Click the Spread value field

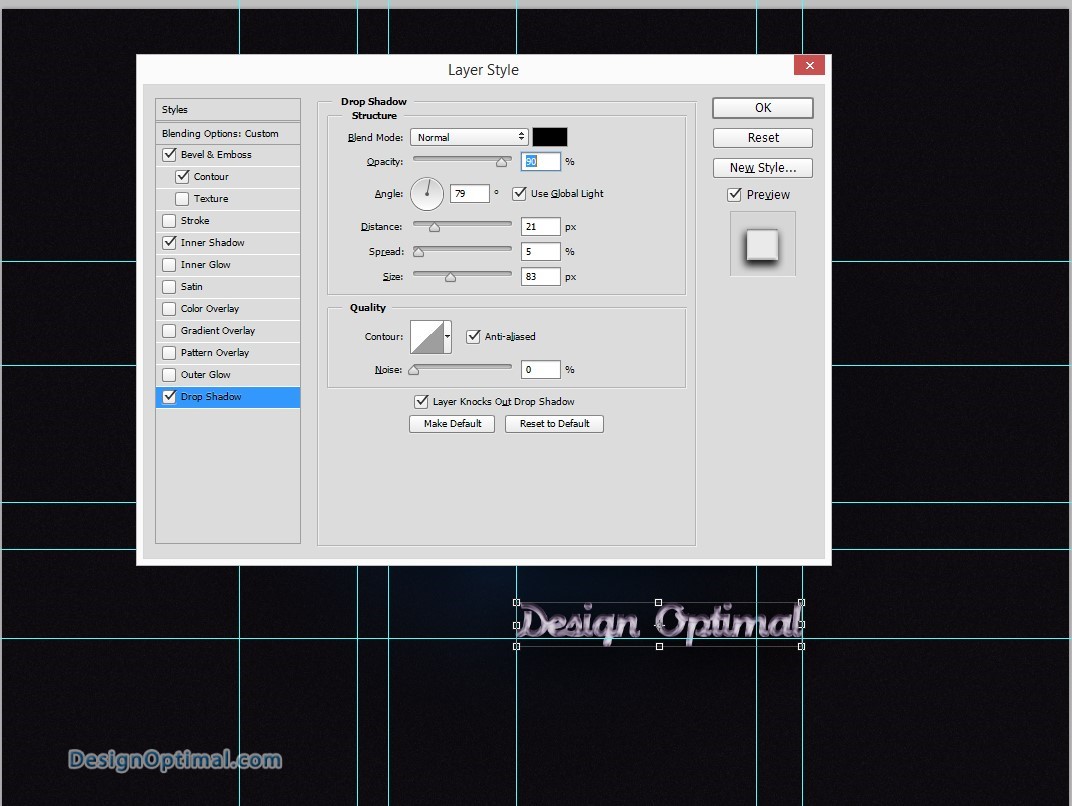[x=540, y=252]
